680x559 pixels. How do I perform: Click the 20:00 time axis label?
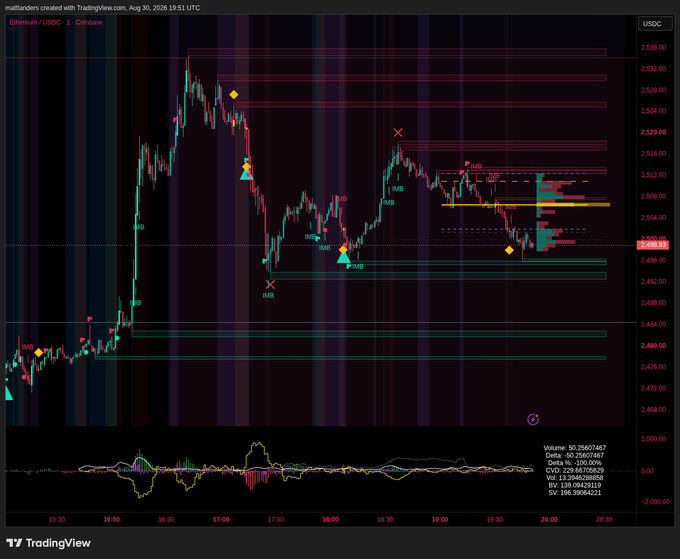click(549, 519)
